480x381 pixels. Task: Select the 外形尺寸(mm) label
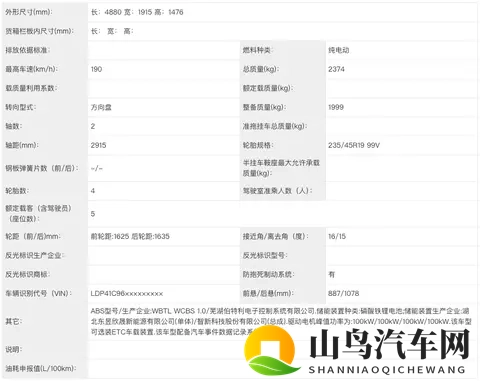[29, 12]
